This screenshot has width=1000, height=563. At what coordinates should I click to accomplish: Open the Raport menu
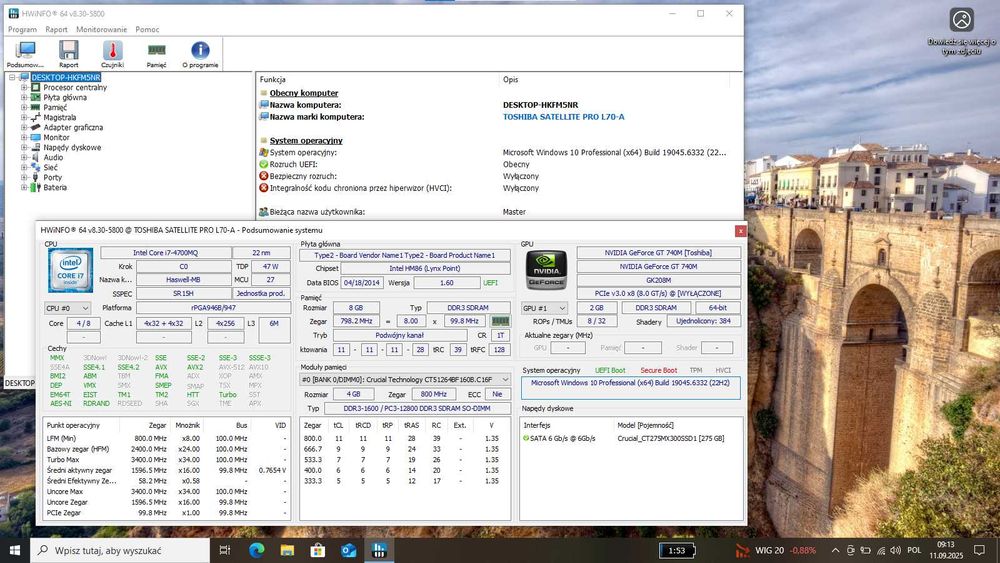coord(56,29)
